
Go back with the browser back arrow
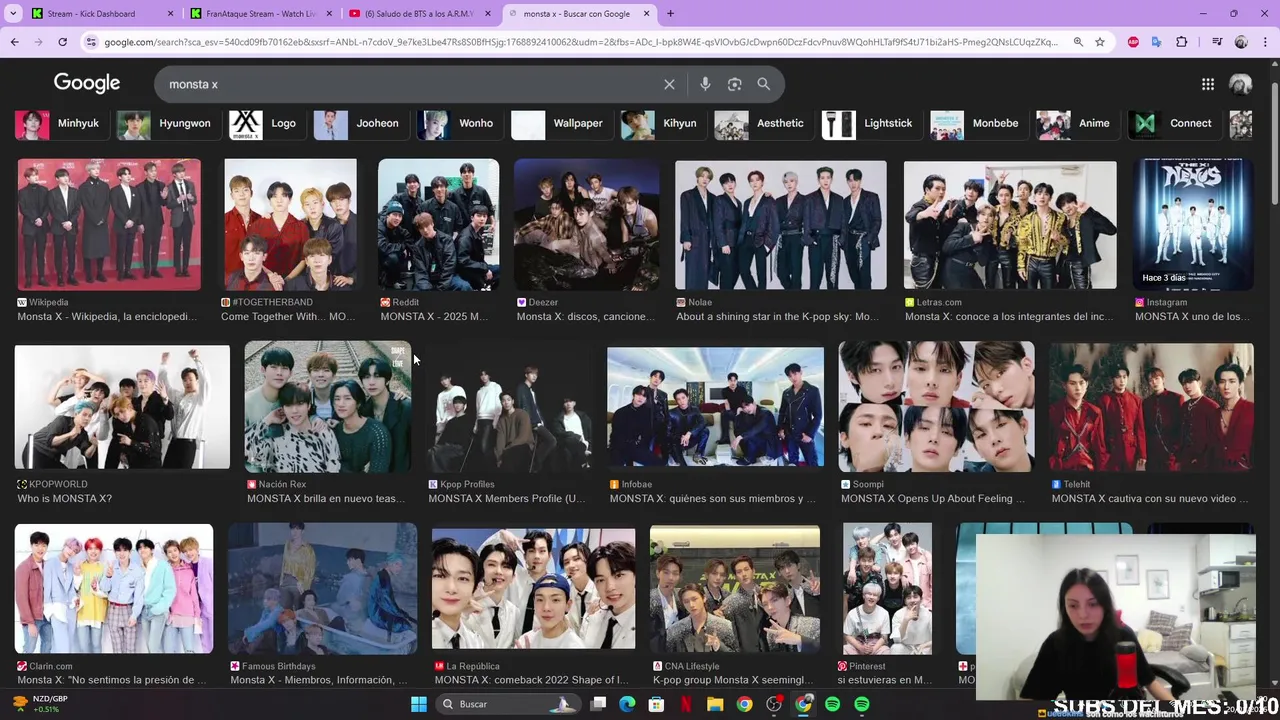(14, 42)
